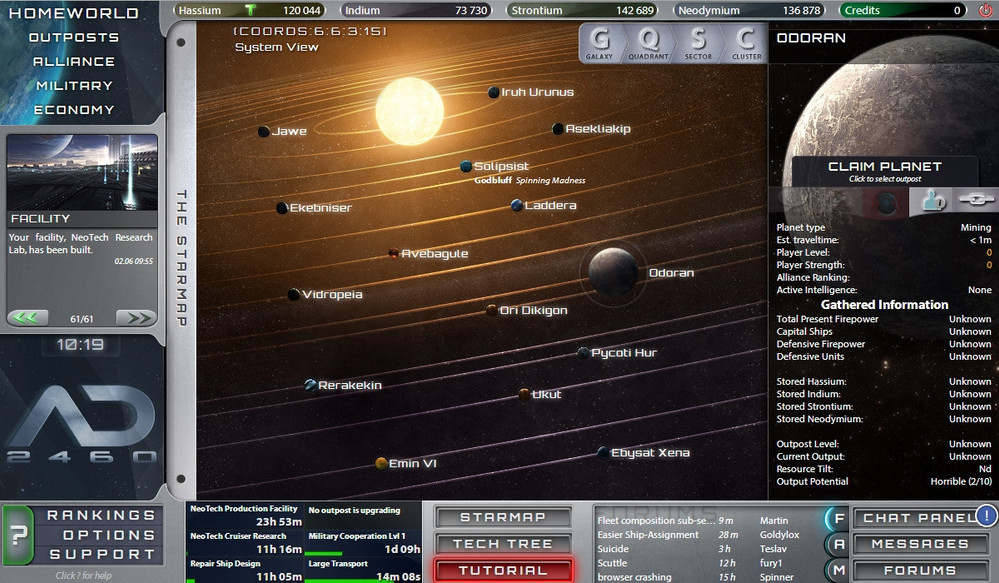This screenshot has height=583, width=999.
Task: Open the Economy menu
Action: pos(74,110)
